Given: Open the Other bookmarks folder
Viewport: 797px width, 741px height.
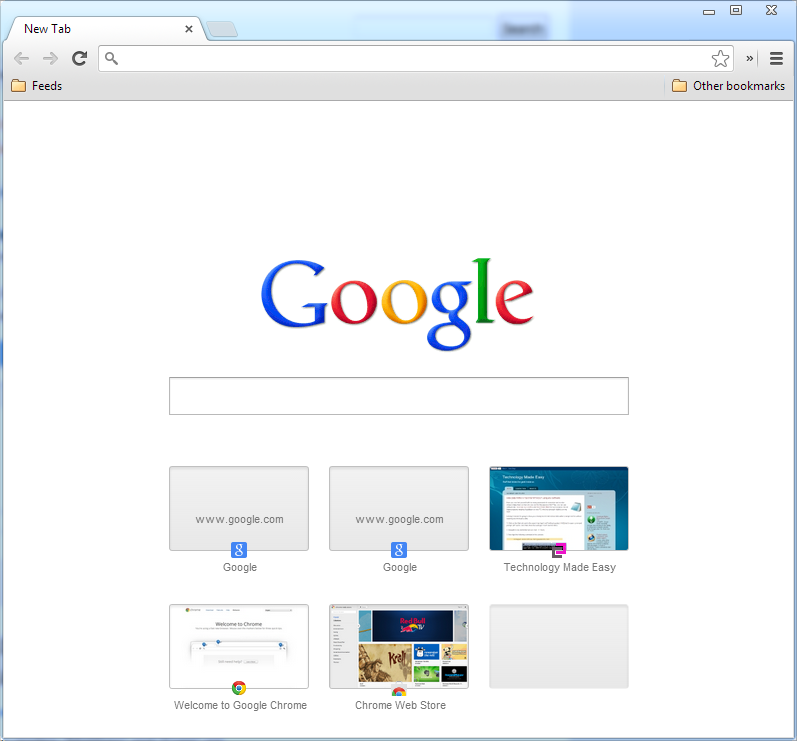Looking at the screenshot, I should (x=728, y=85).
